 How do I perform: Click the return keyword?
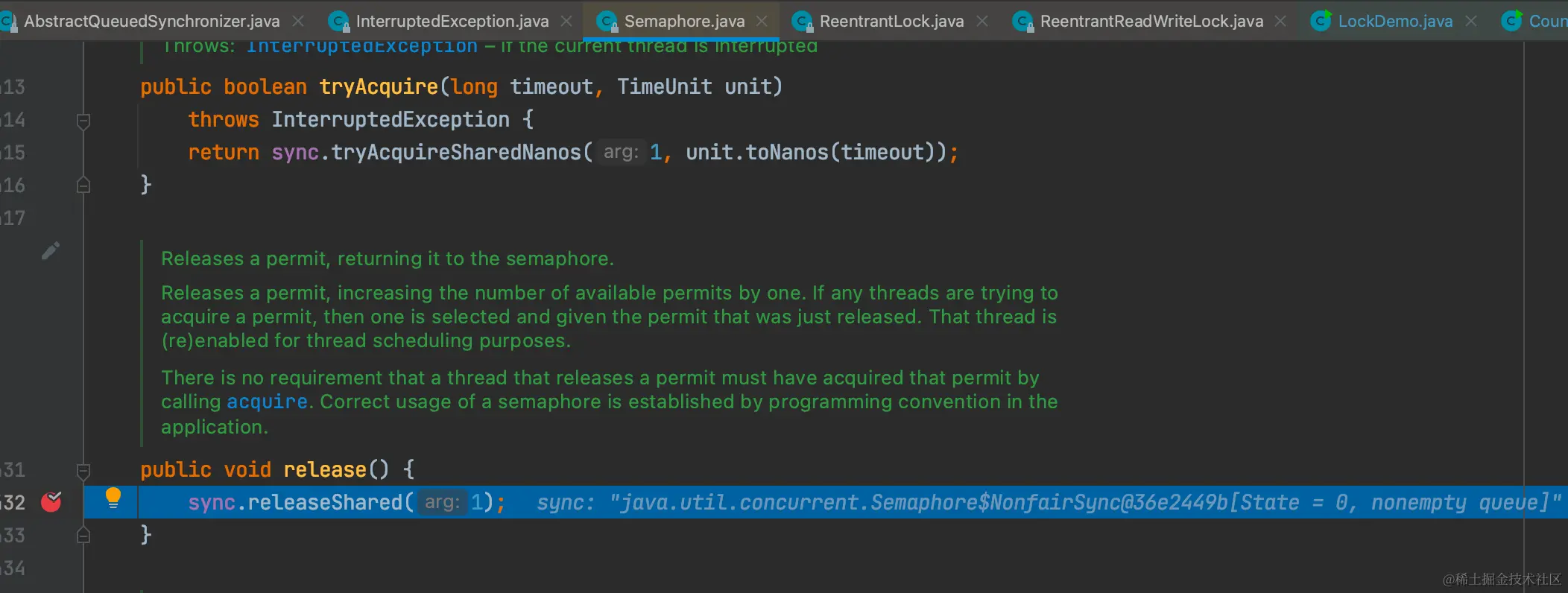(x=224, y=153)
